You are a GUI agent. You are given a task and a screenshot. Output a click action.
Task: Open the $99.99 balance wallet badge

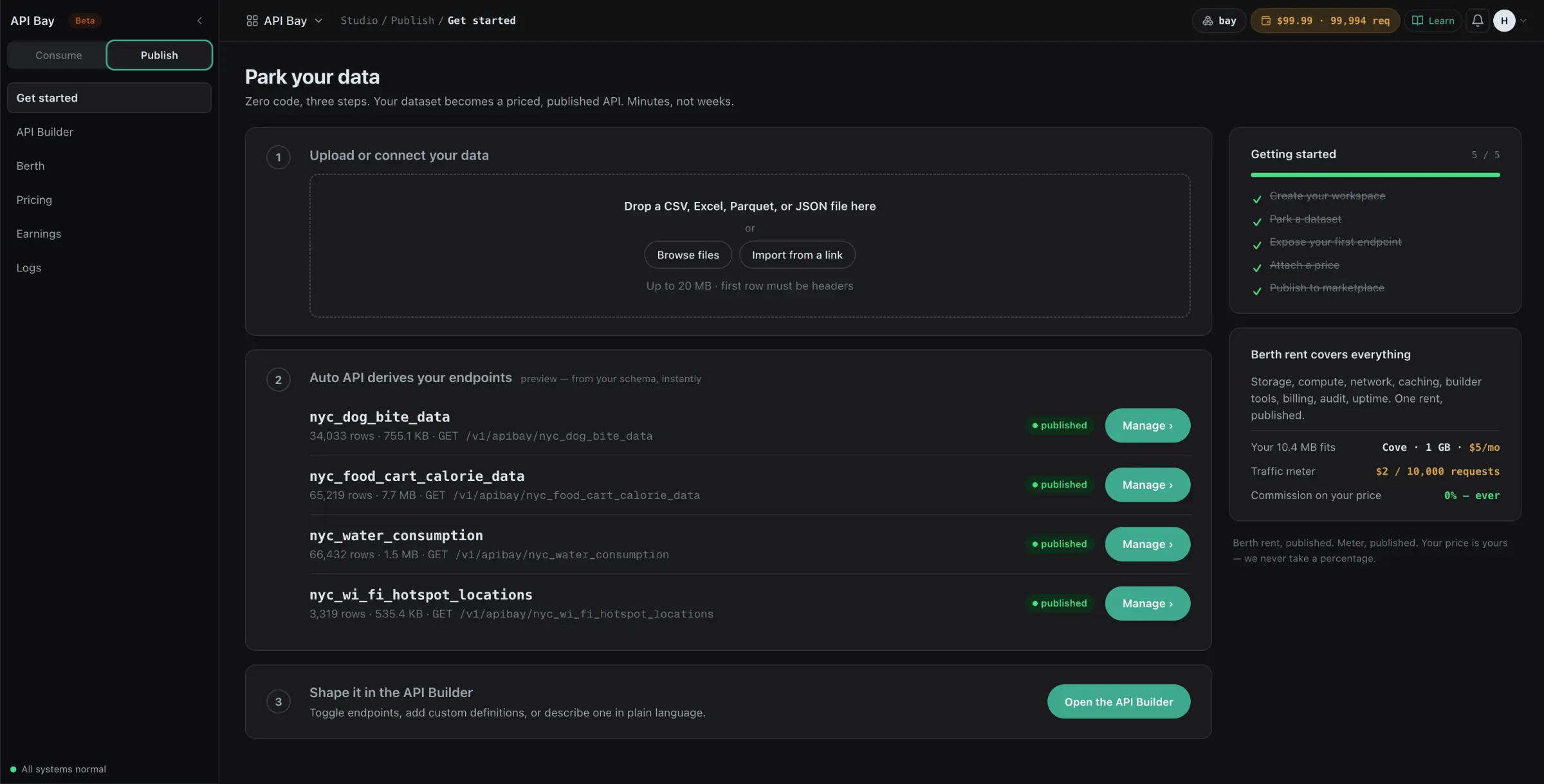pyautogui.click(x=1325, y=21)
